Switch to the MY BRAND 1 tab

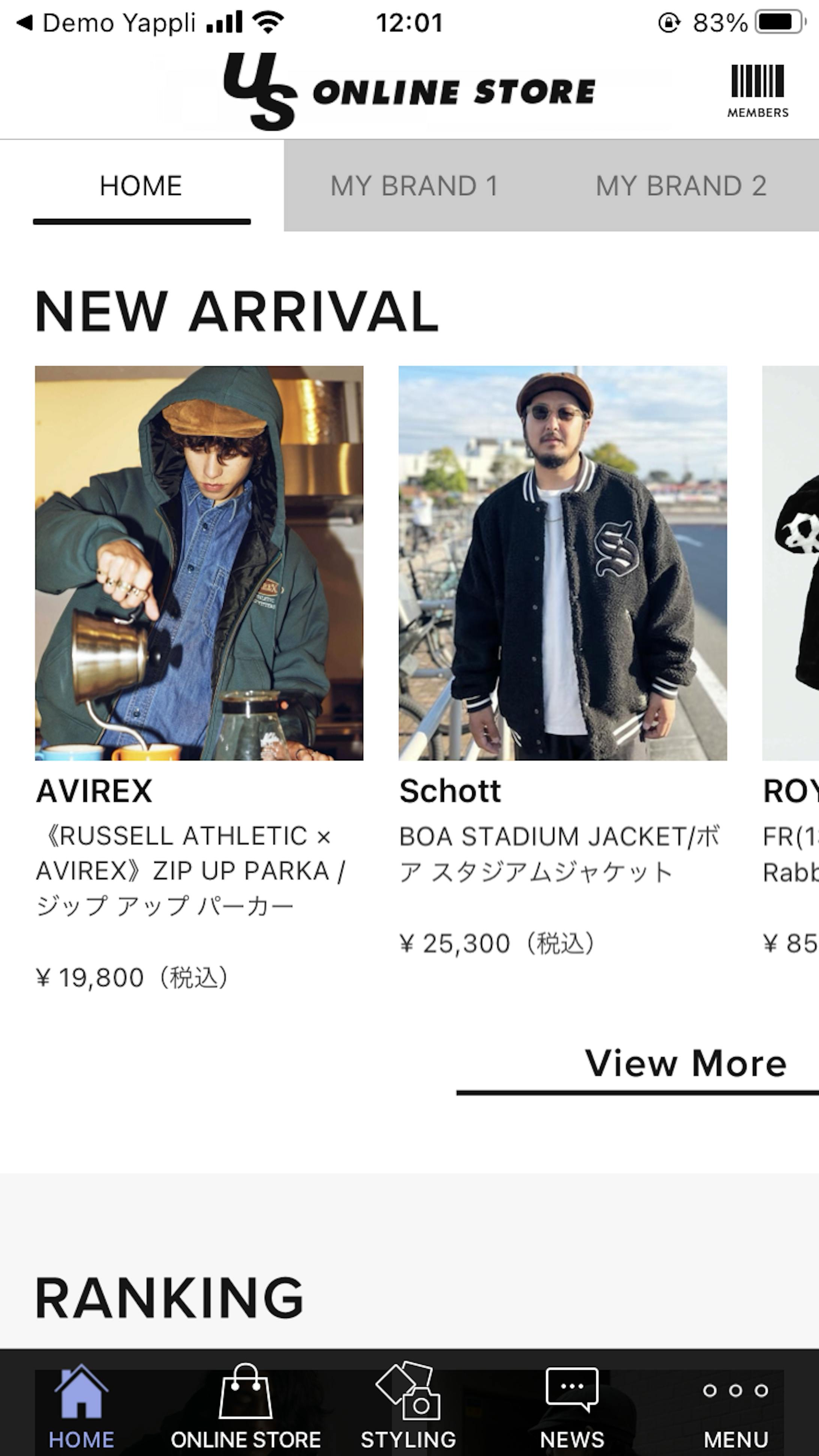[x=414, y=186]
